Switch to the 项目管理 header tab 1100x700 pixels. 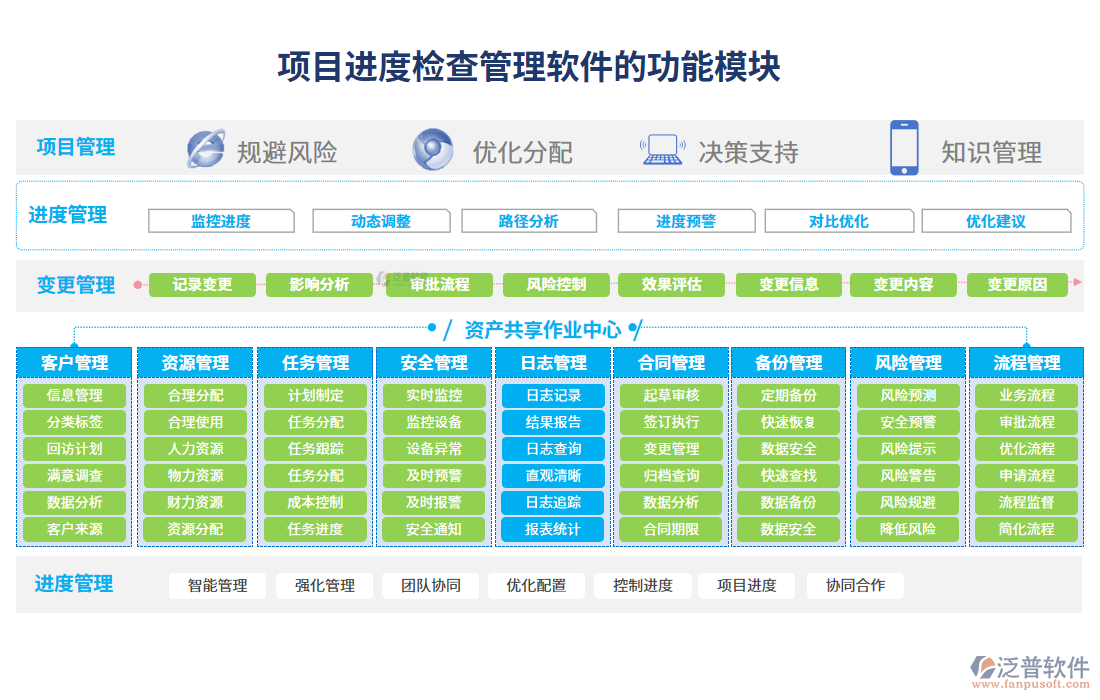[77, 147]
